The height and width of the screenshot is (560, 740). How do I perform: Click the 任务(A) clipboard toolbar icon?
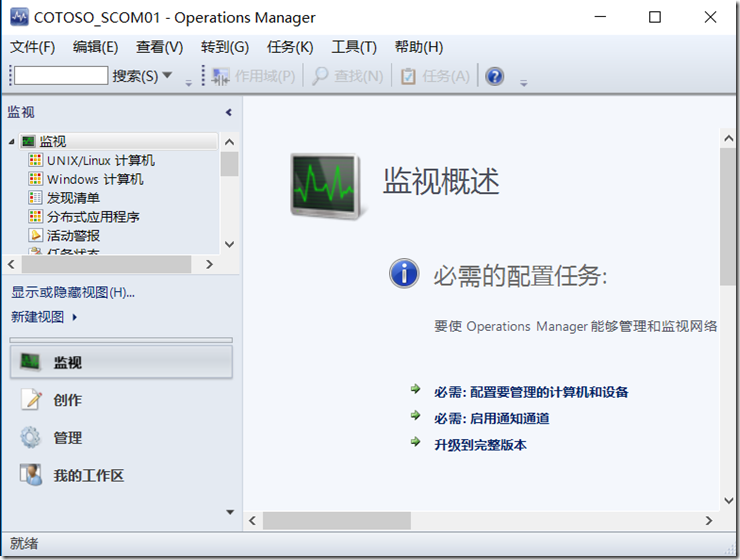[x=408, y=76]
